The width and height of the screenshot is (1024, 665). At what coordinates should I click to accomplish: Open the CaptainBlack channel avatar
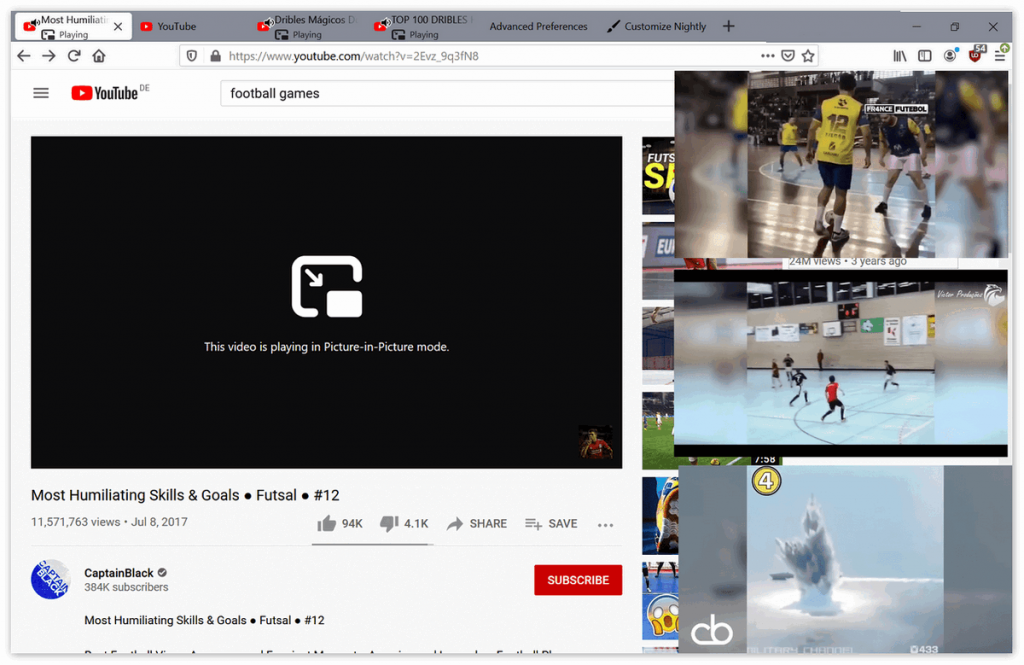coord(50,579)
